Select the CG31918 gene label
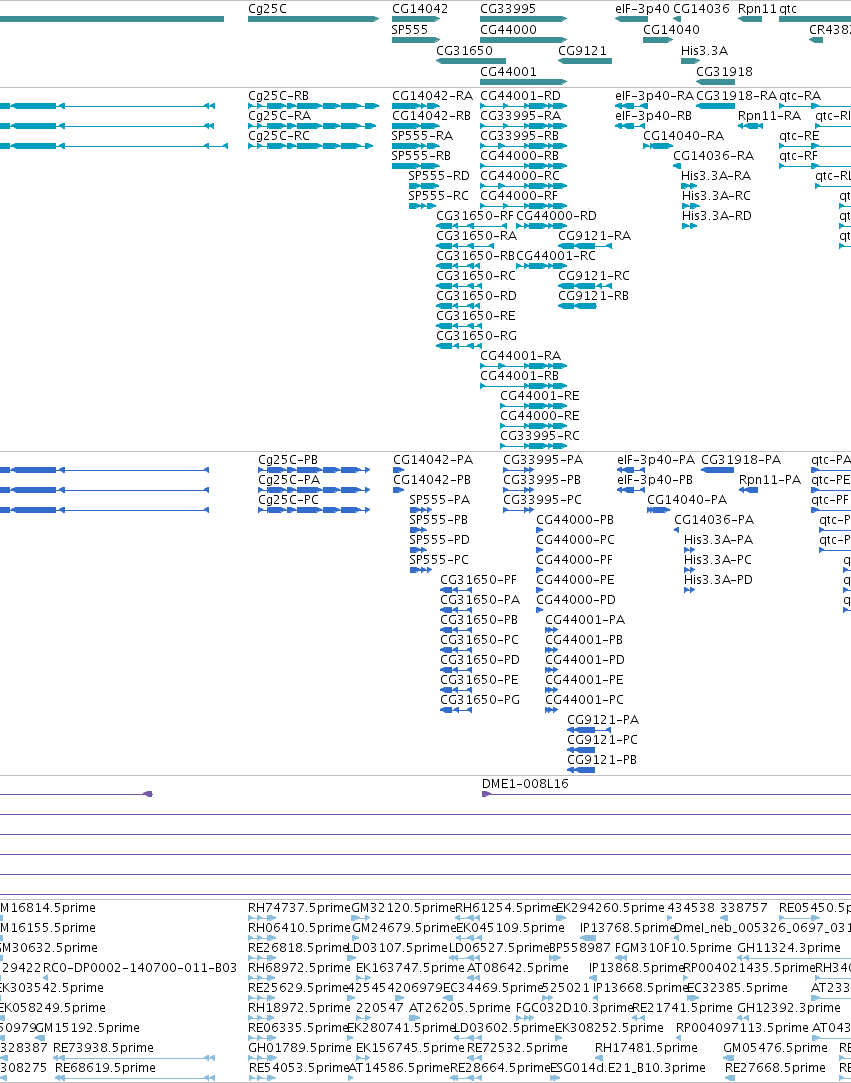851x1083 pixels. point(725,71)
